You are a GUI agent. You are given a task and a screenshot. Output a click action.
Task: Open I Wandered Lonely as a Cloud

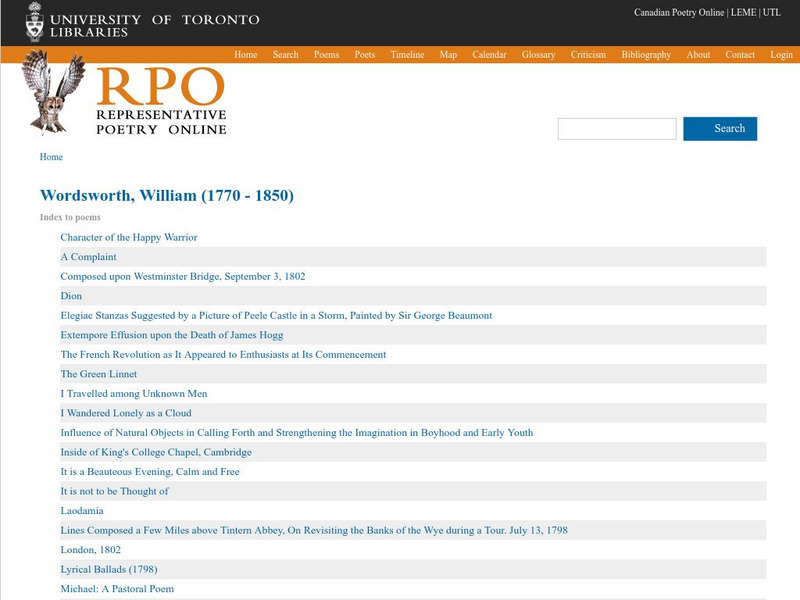(x=126, y=413)
